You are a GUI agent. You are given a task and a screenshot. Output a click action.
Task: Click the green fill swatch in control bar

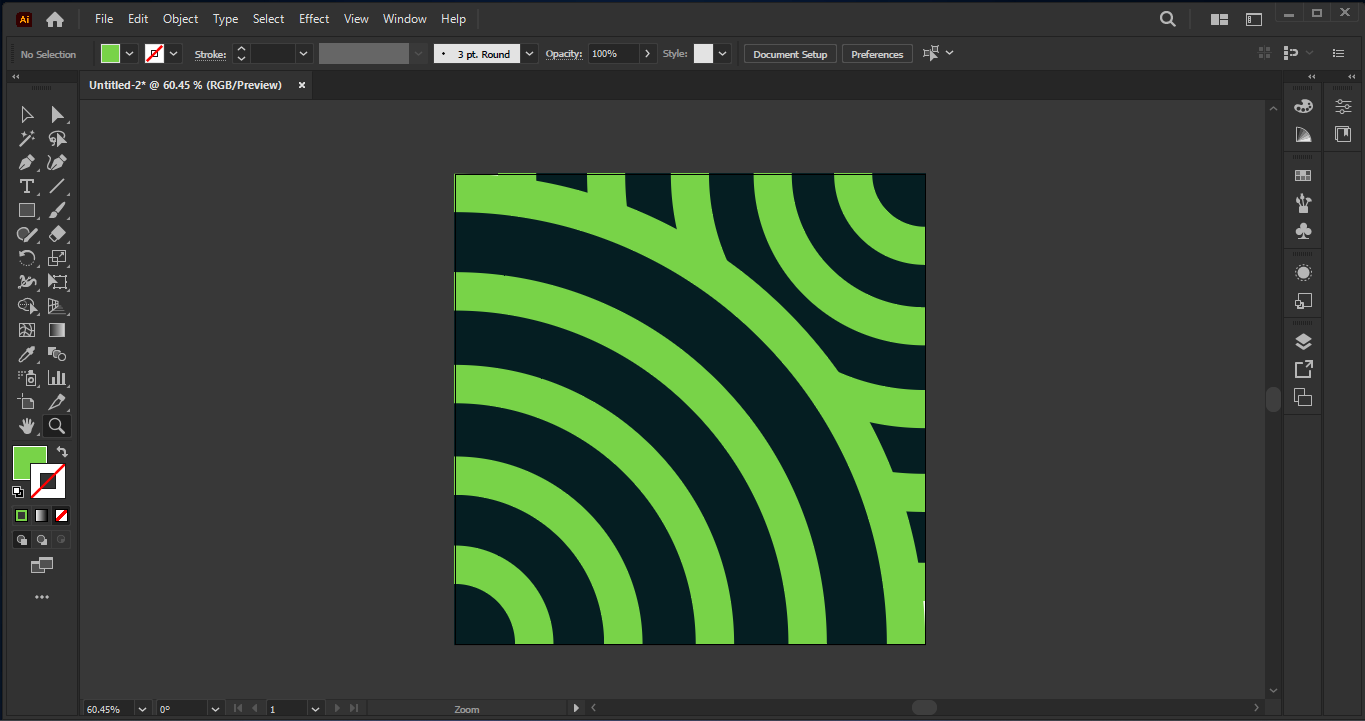coord(110,54)
